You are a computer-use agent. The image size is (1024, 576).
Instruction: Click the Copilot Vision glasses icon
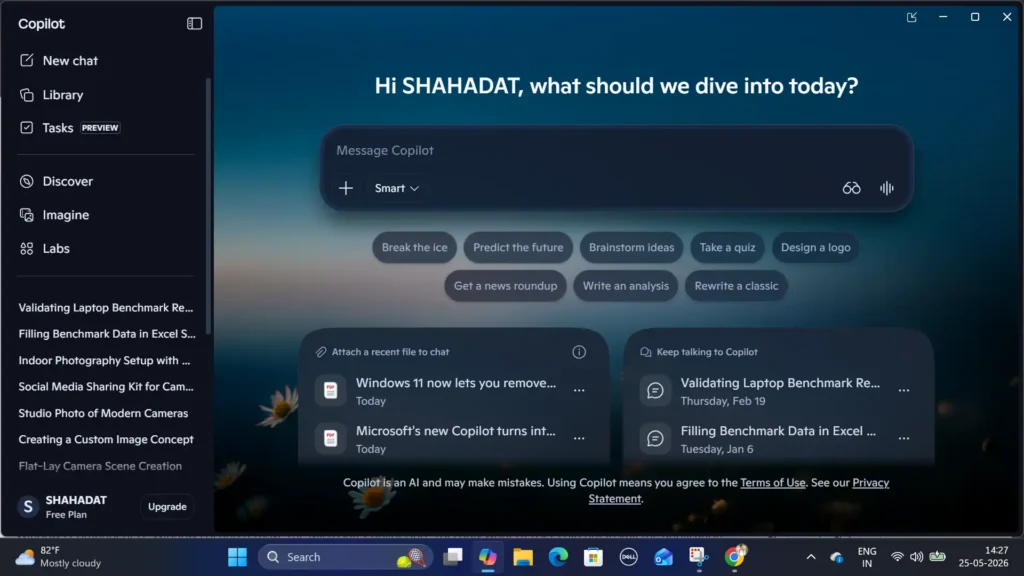click(x=851, y=188)
